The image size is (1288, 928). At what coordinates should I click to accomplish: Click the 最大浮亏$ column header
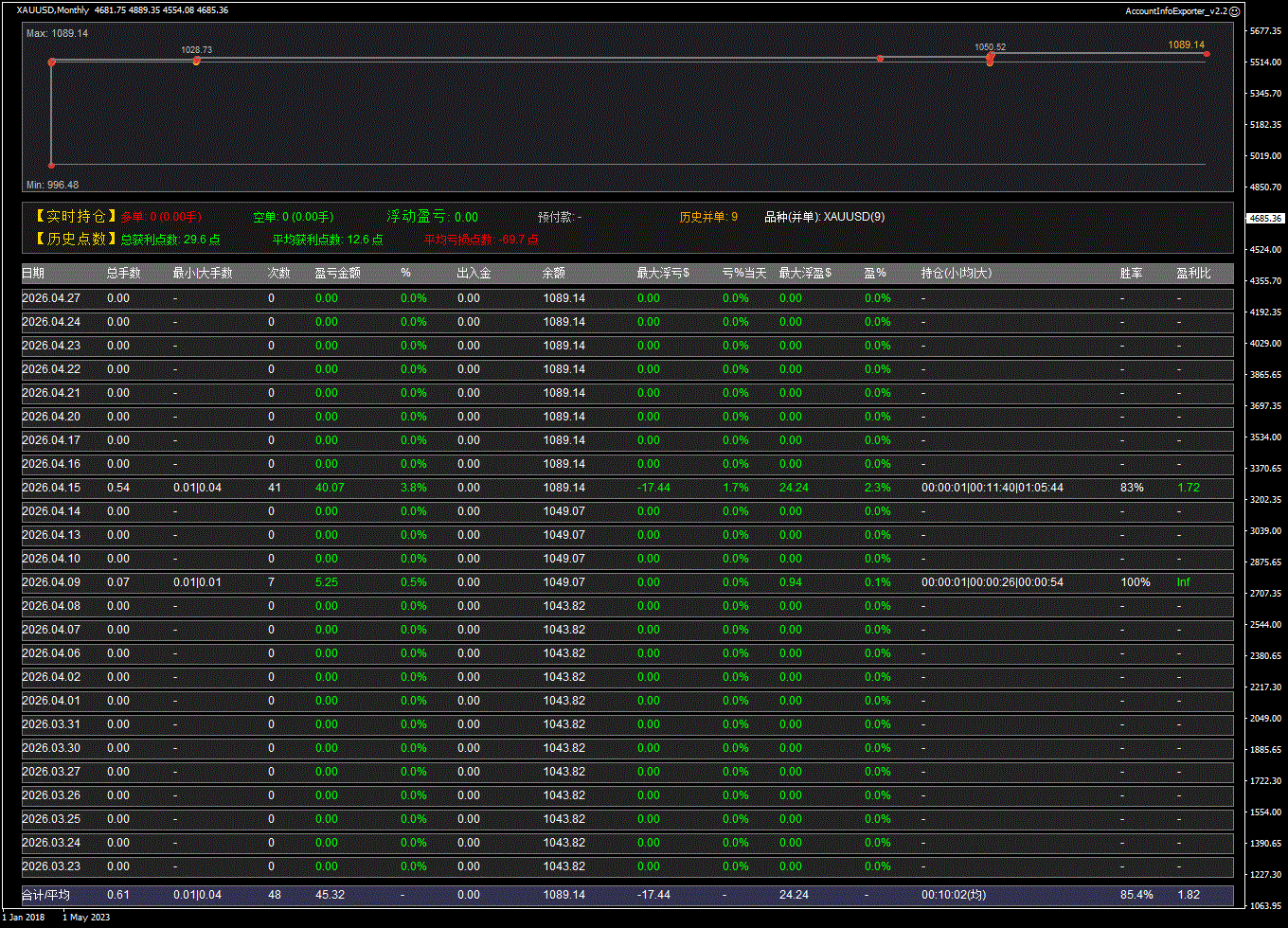[663, 274]
